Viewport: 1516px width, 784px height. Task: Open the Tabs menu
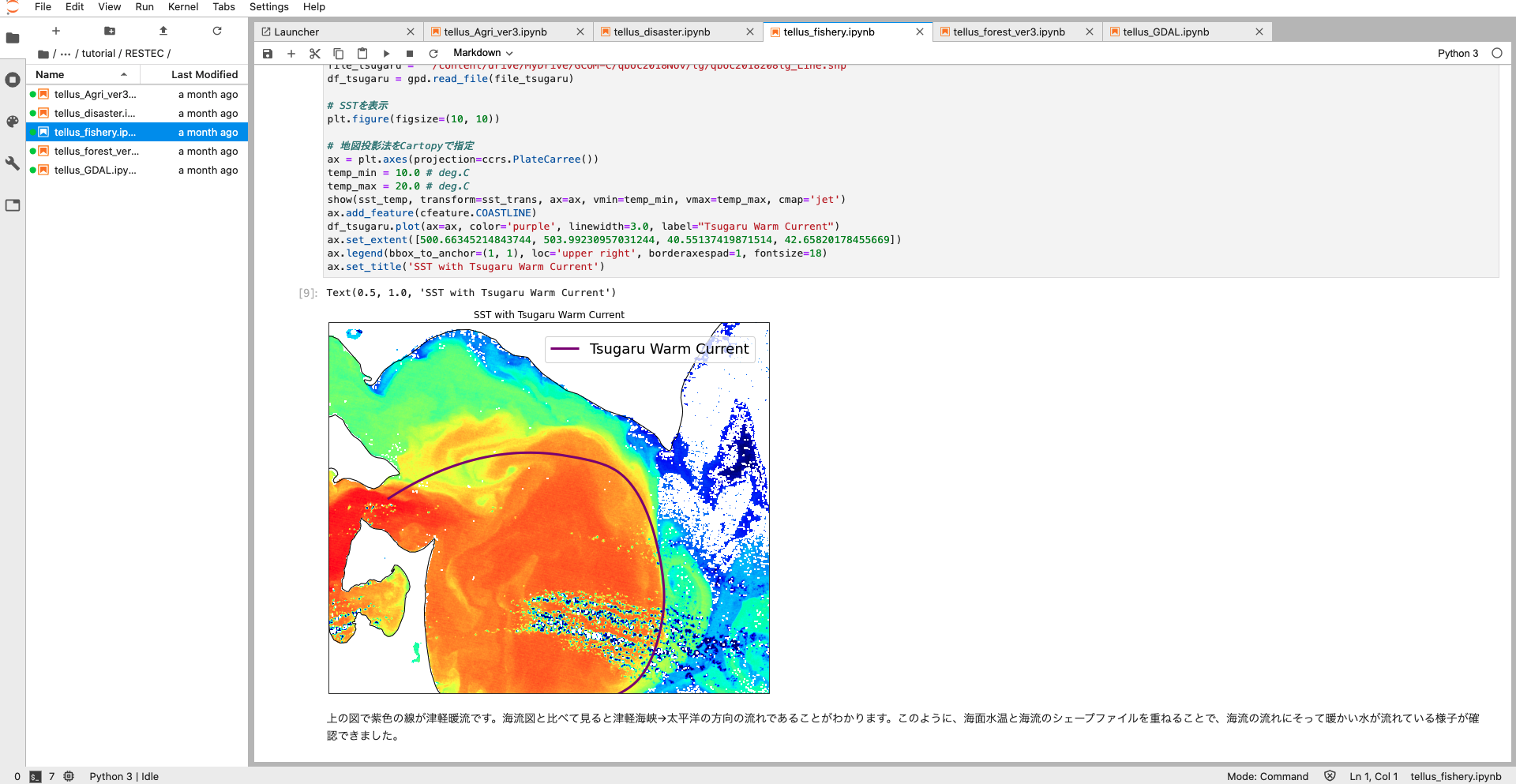[x=223, y=7]
